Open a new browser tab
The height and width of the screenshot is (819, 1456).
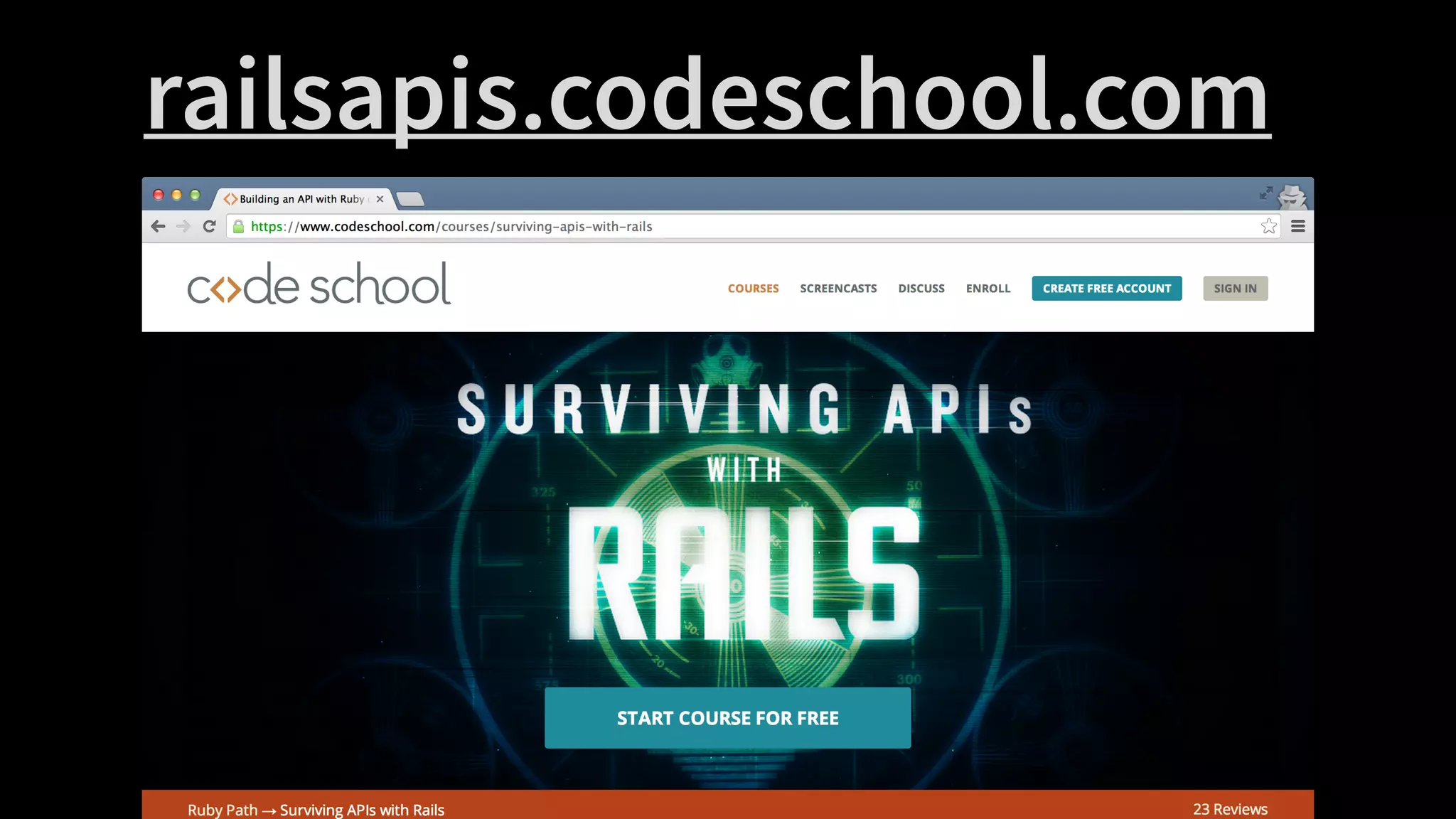coord(410,199)
